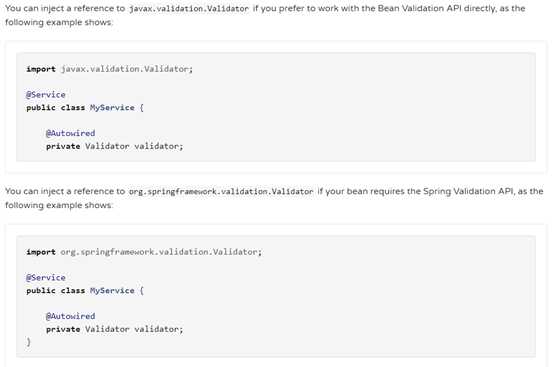Click 'following example shows' under the springframework sentence

coord(58,205)
